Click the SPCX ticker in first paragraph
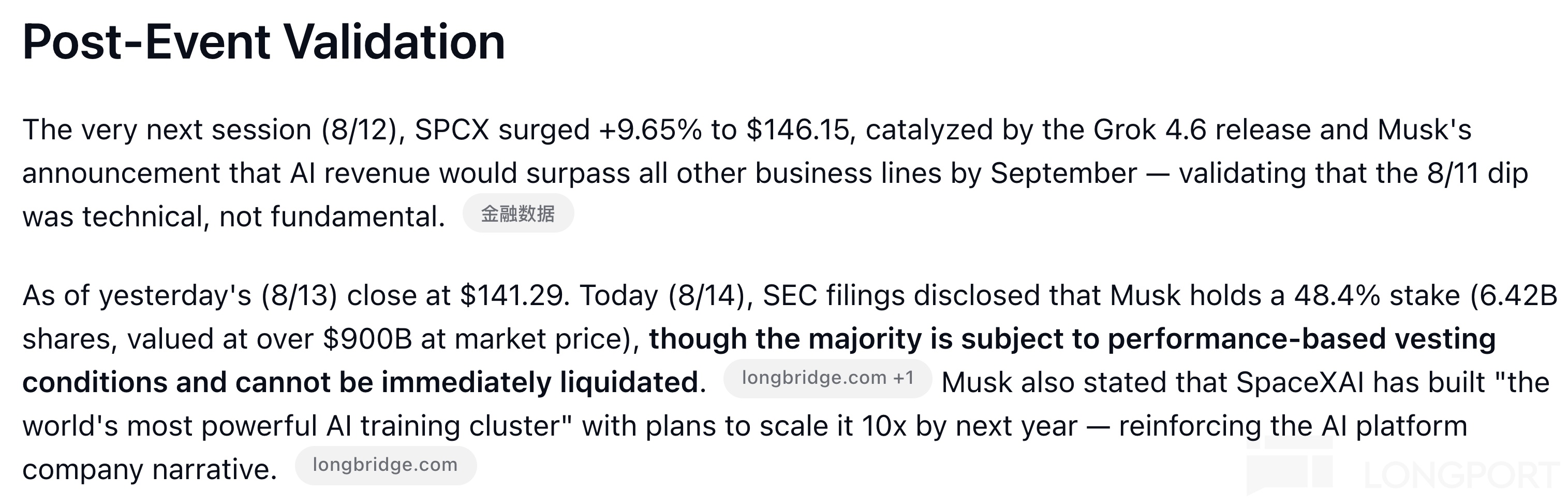The height and width of the screenshot is (504, 1568). tap(452, 130)
